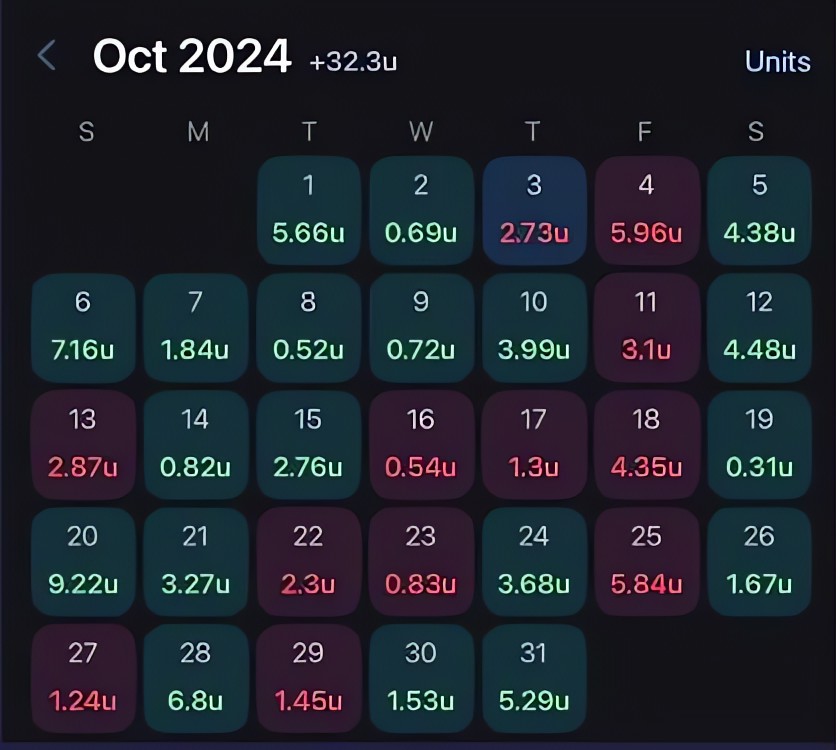
Task: Open day 20 with 9.22u profit
Action: 83,562
